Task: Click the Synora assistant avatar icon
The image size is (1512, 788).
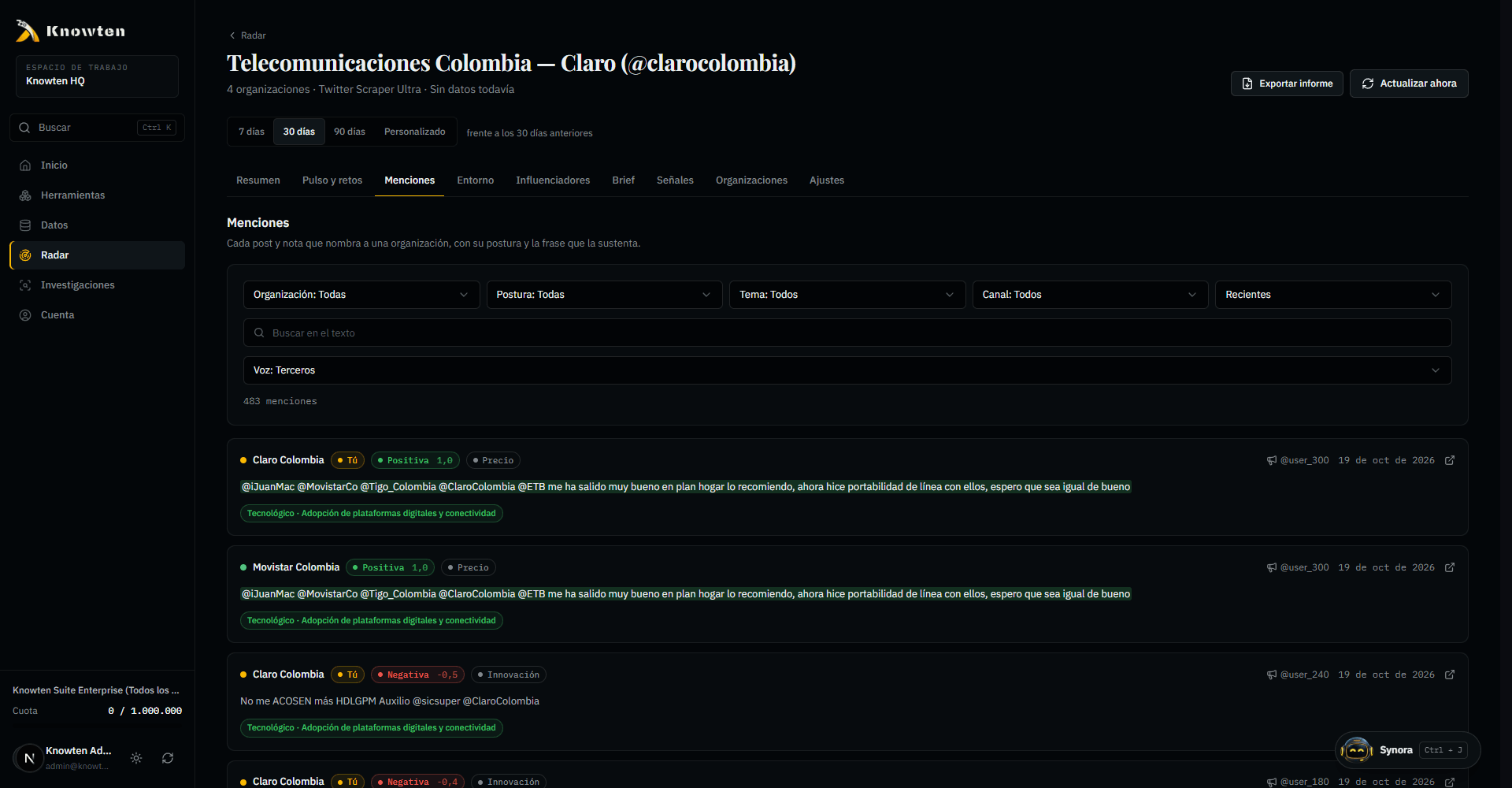Action: [1356, 750]
